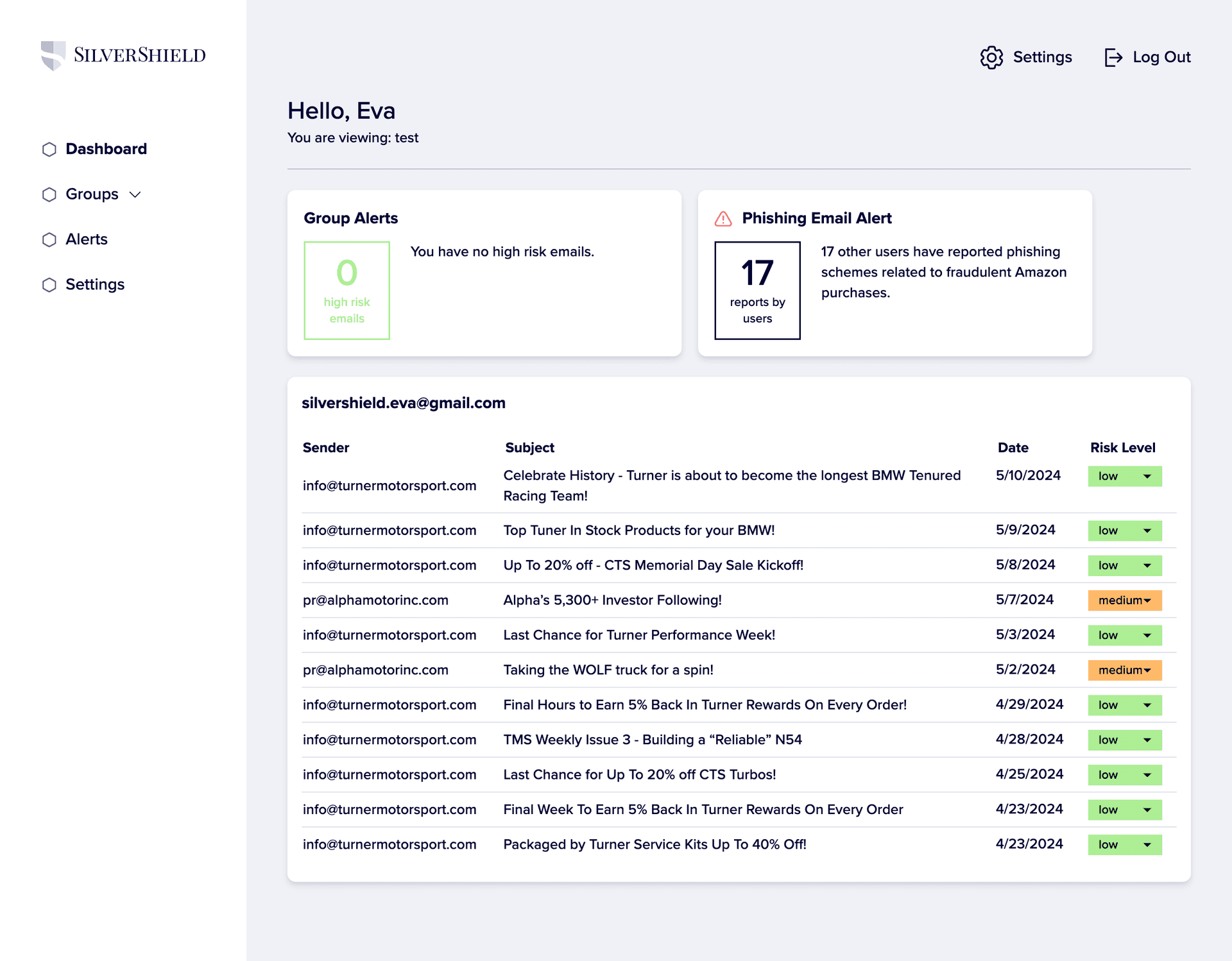This screenshot has width=1232, height=961.
Task: Click the SilverShield logo
Action: pyautogui.click(x=123, y=56)
